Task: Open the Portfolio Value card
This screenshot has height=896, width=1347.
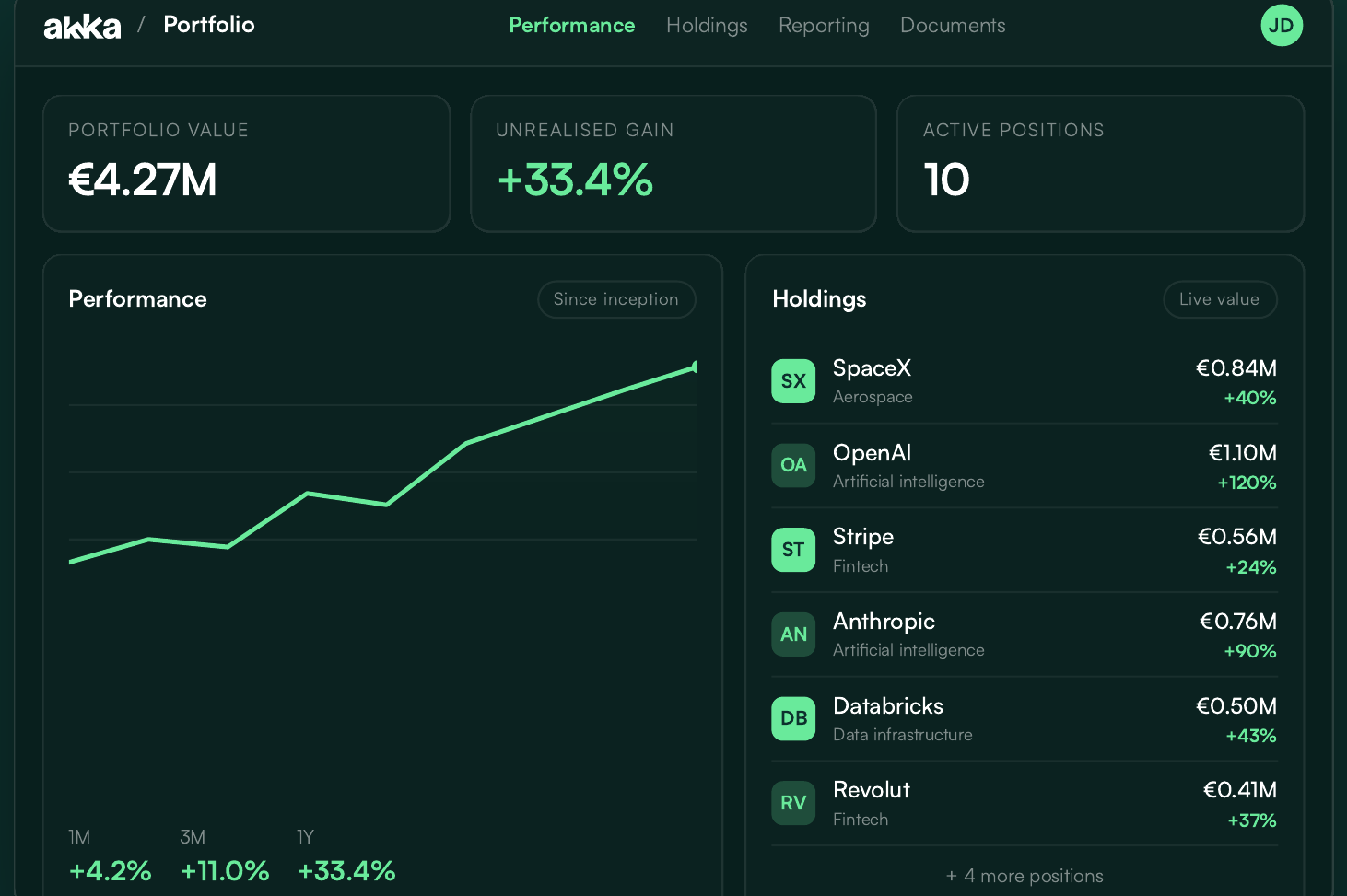Action: (247, 164)
